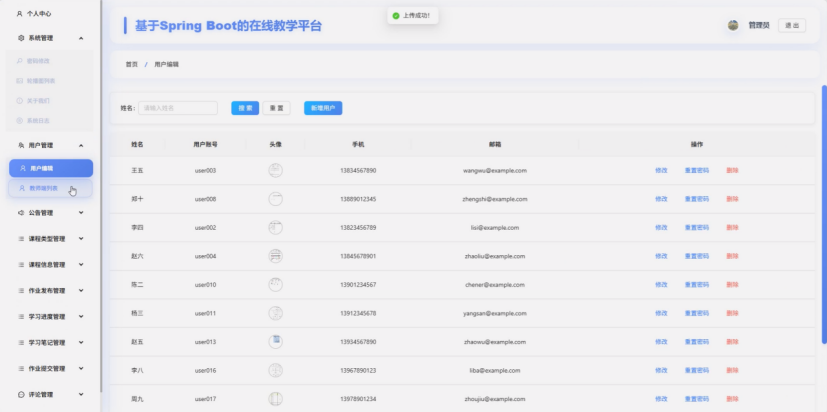Click the image icon for 轮播图列表
The height and width of the screenshot is (412, 827).
coord(20,81)
